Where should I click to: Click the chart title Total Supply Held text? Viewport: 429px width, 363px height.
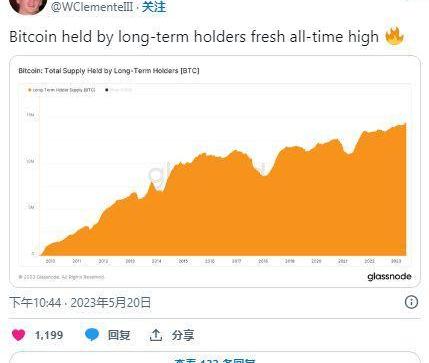pyautogui.click(x=109, y=71)
